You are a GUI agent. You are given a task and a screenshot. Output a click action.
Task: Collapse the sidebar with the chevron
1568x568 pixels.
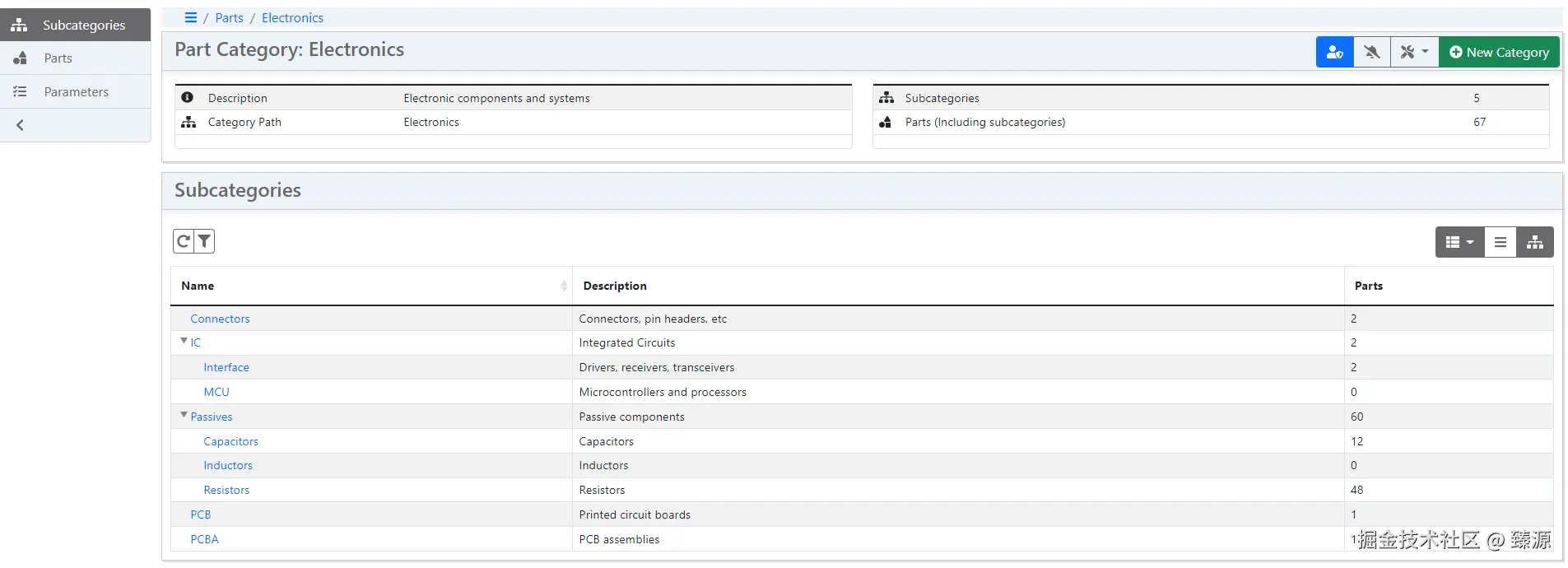tap(21, 125)
